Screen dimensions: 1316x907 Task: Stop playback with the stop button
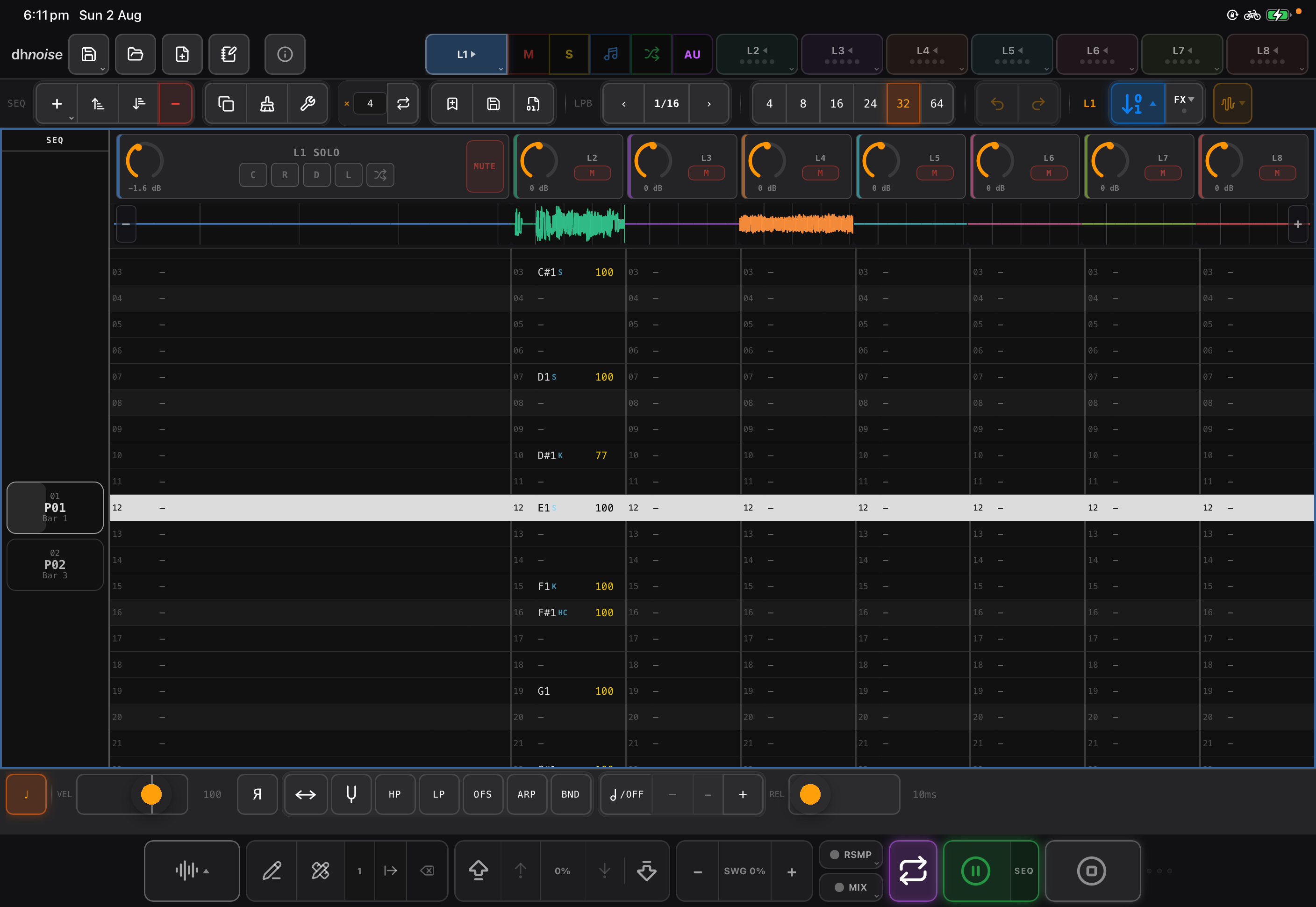click(x=1092, y=870)
